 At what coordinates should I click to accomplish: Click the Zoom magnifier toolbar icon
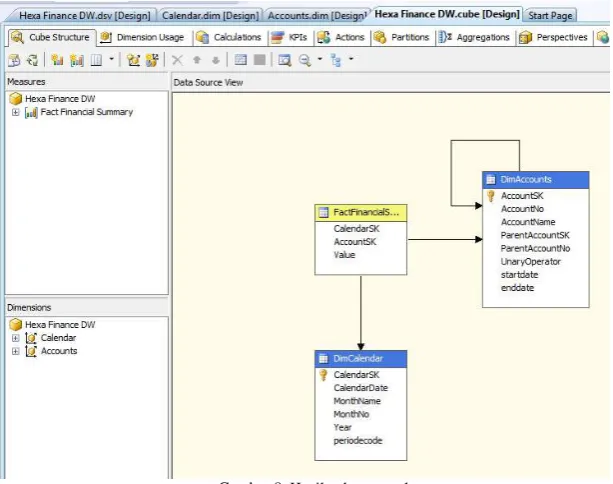(305, 60)
